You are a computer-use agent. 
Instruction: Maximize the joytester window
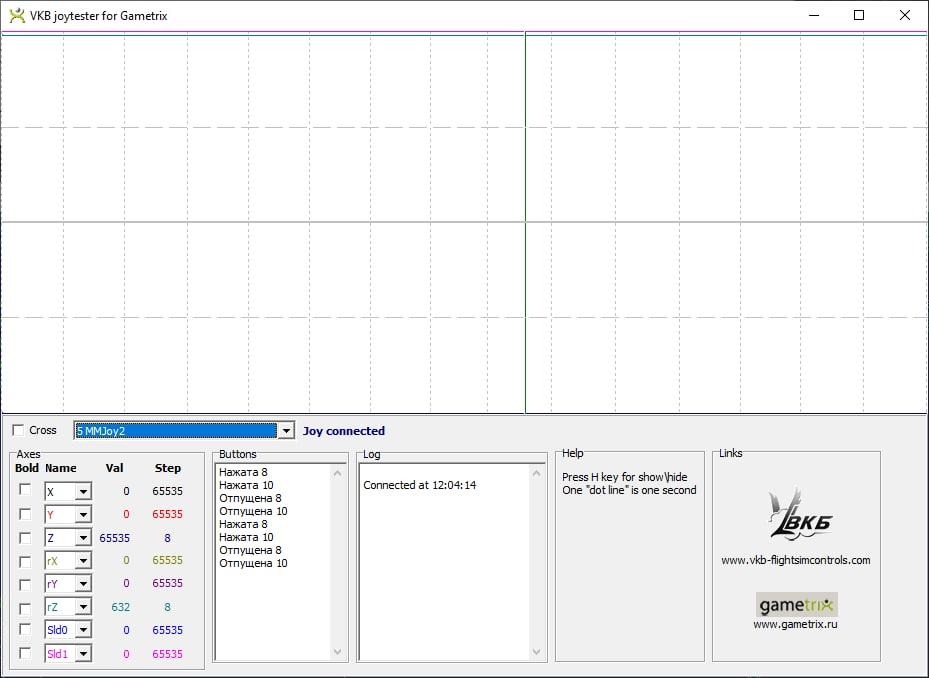(858, 15)
